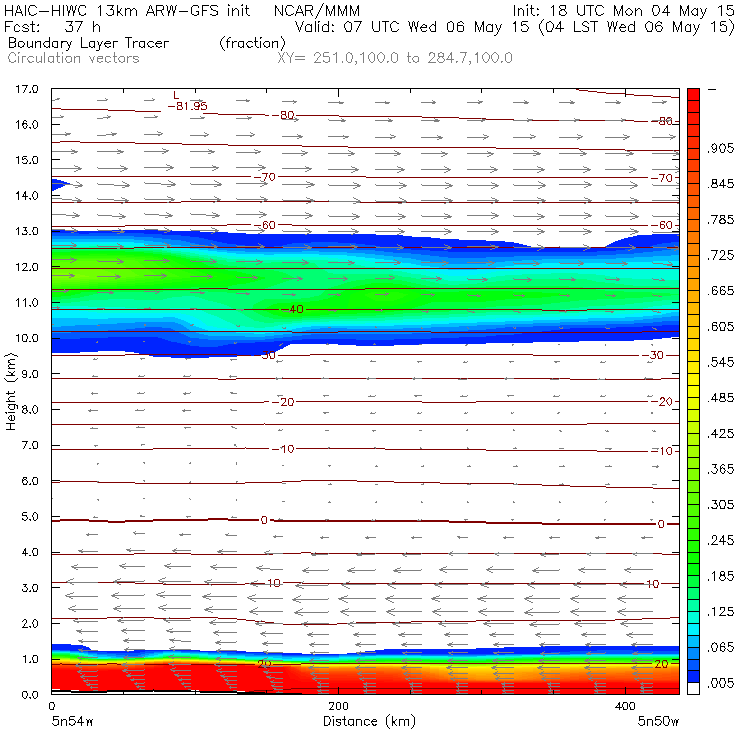The width and height of the screenshot is (740, 740).
Task: Click the '14.0' height tick label
Action: [27, 196]
